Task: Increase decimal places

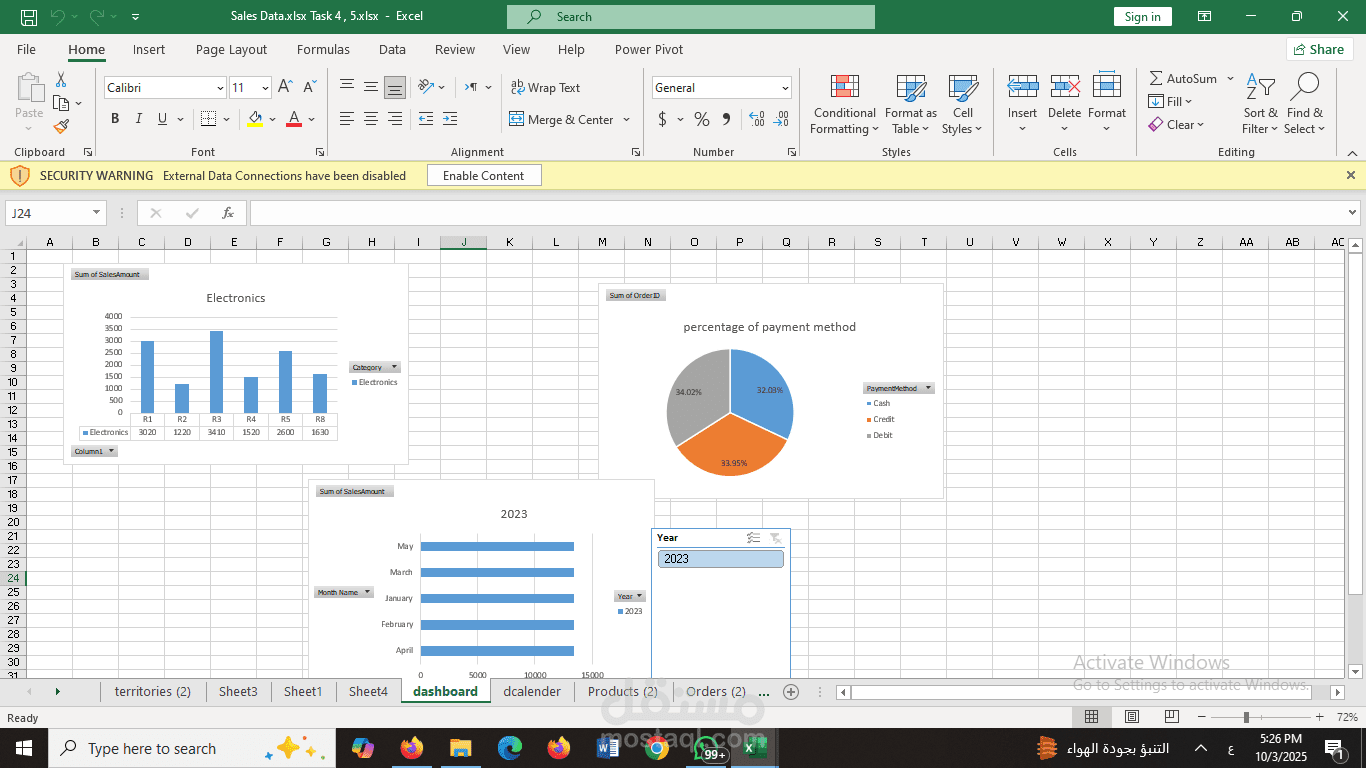Action: tap(756, 119)
